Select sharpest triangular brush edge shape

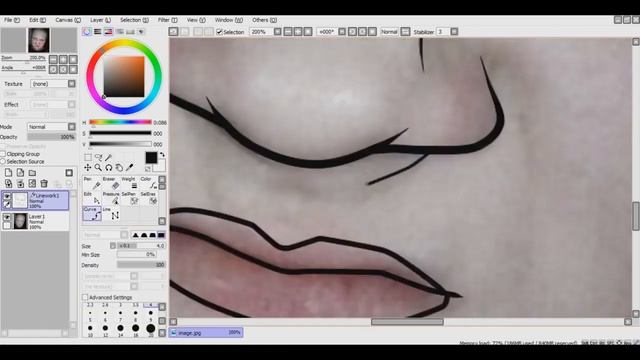pyautogui.click(x=136, y=235)
